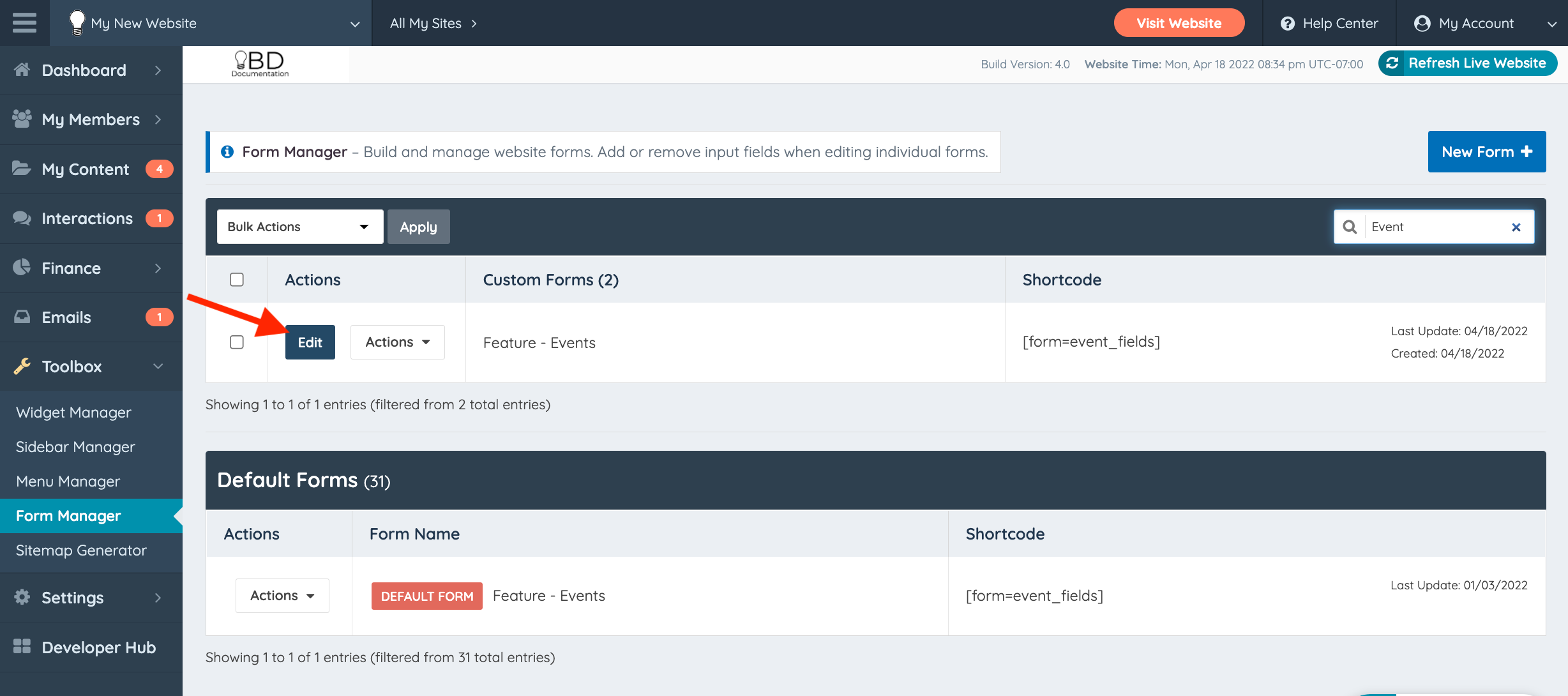
Task: Click the Settings gear icon
Action: point(22,597)
